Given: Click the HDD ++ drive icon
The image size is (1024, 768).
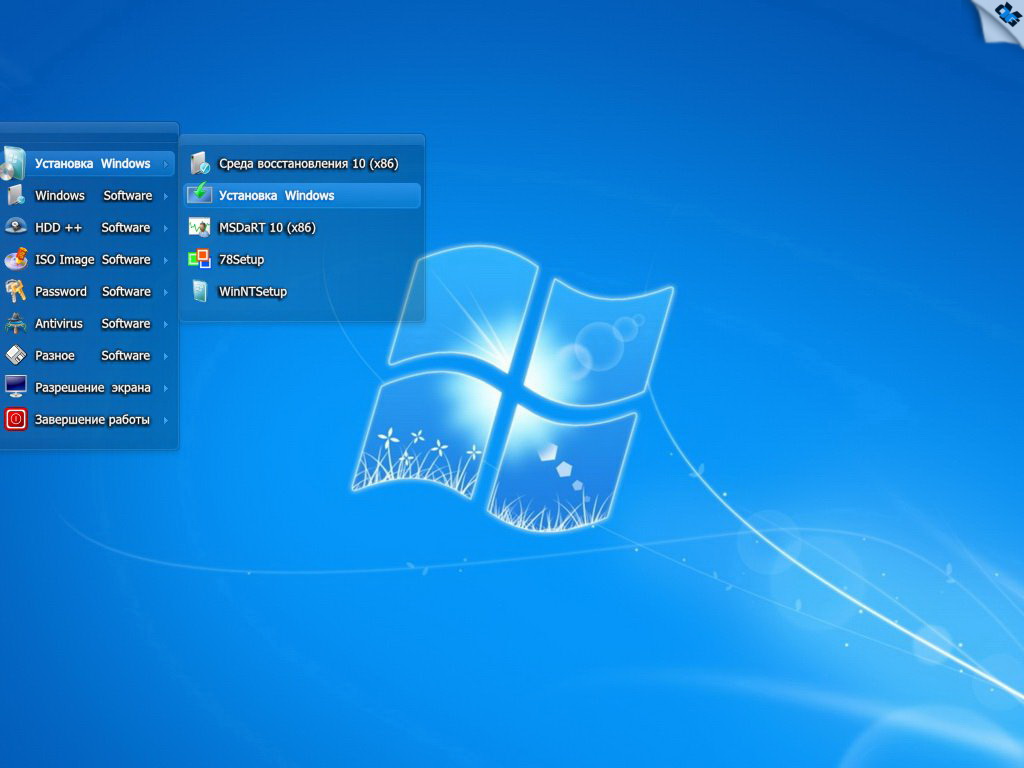Looking at the screenshot, I should coord(16,227).
